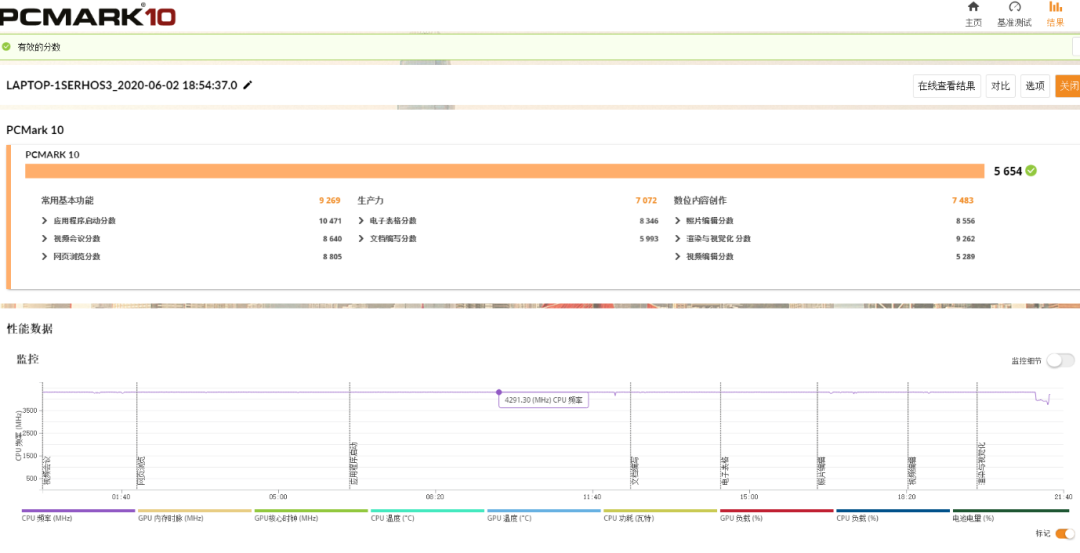
Task: Click the 视频编辑 marker line in chart
Action: (908, 435)
